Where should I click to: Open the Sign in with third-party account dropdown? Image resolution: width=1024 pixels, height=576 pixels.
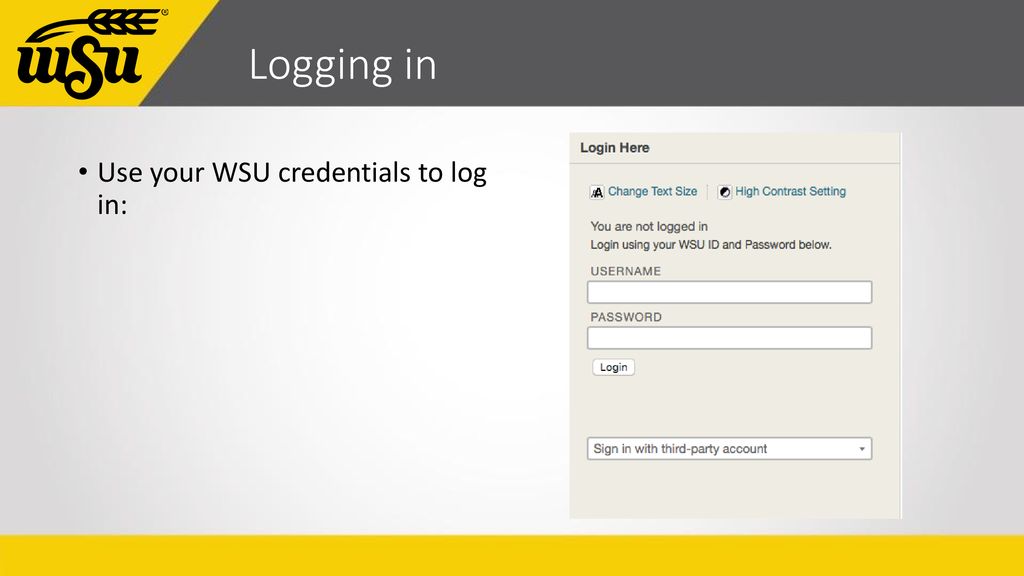729,449
